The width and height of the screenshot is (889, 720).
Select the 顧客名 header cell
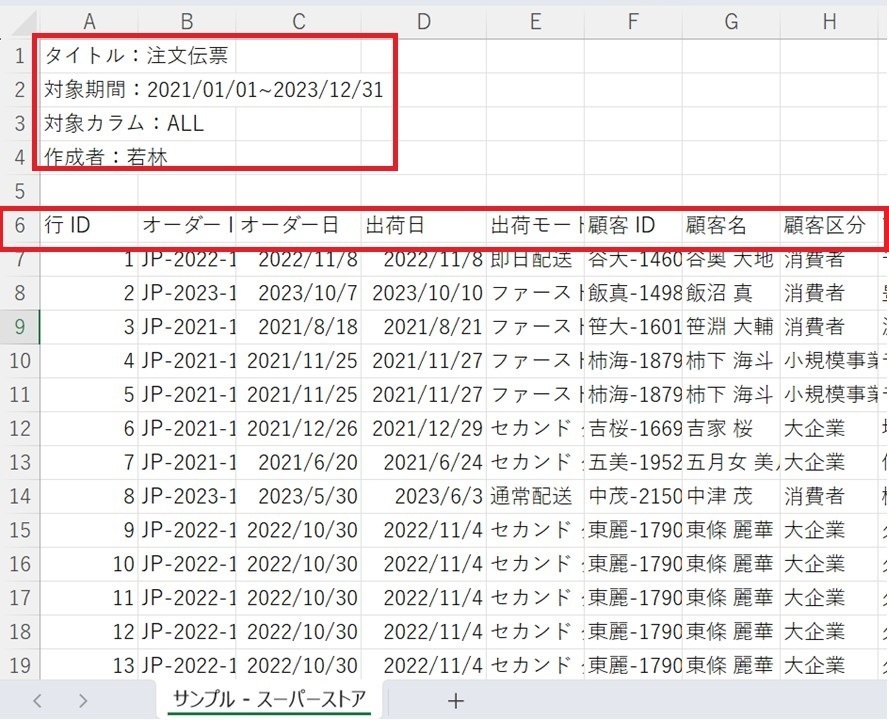click(x=731, y=226)
